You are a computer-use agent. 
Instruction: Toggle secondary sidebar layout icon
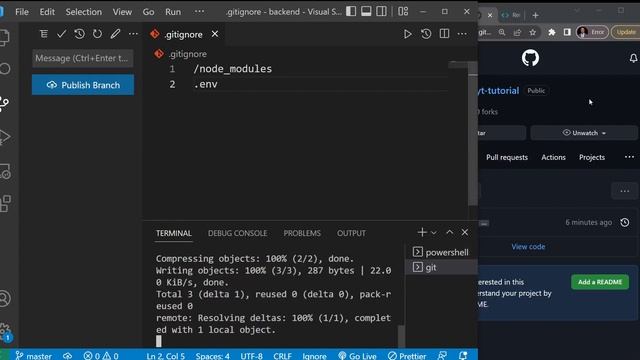point(381,11)
